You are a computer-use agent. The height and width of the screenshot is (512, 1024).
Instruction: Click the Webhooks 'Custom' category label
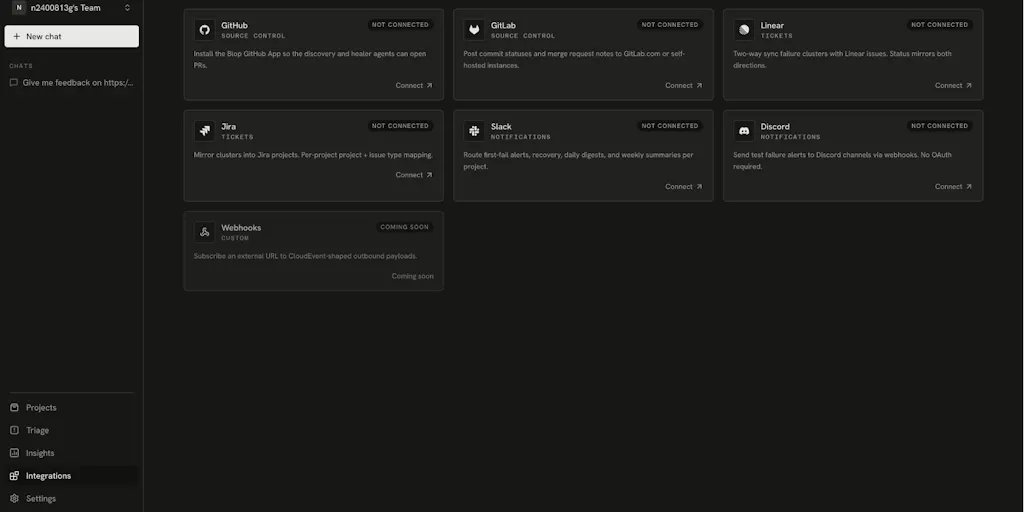[235, 238]
